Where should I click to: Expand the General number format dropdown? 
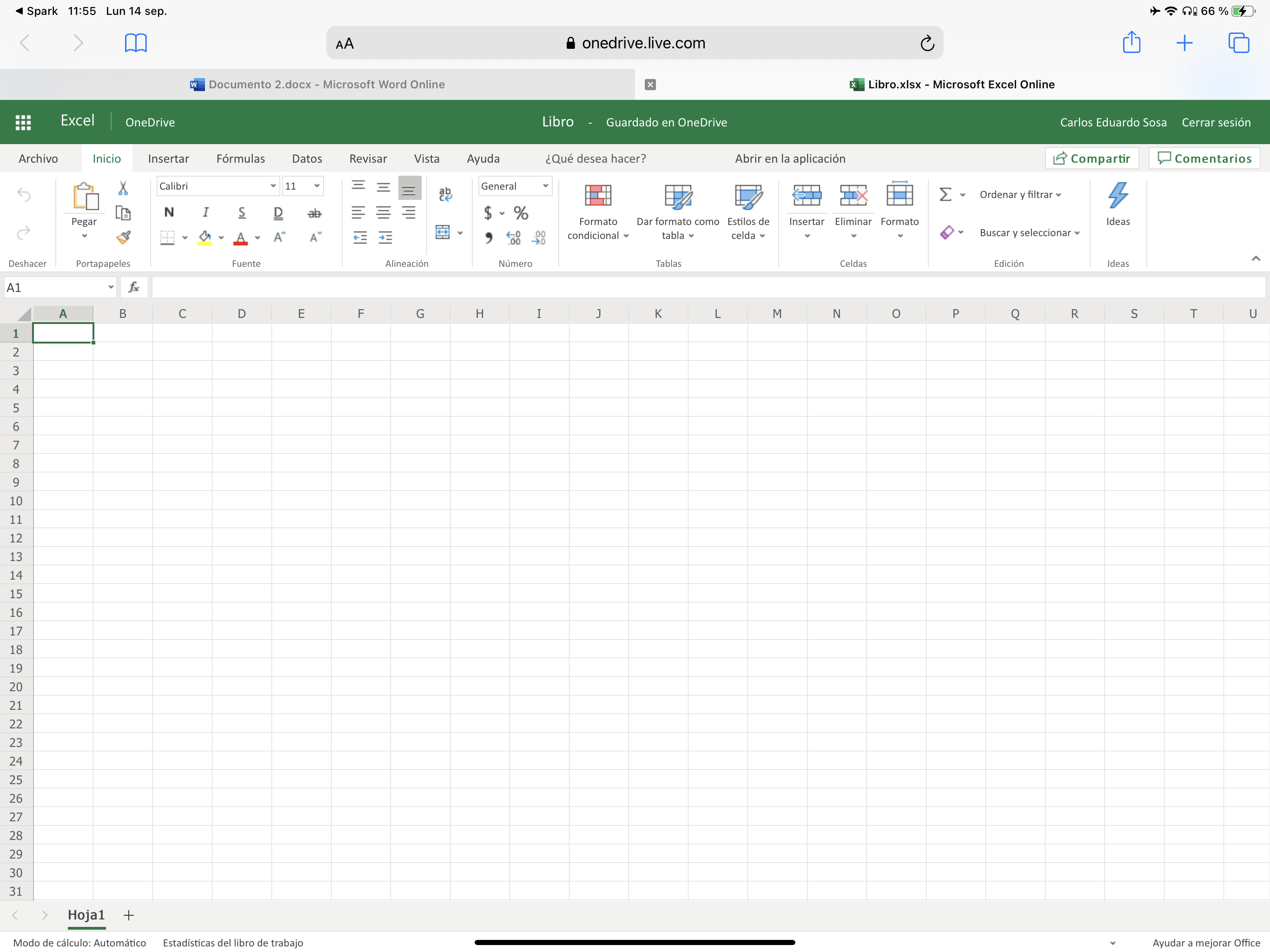point(545,186)
